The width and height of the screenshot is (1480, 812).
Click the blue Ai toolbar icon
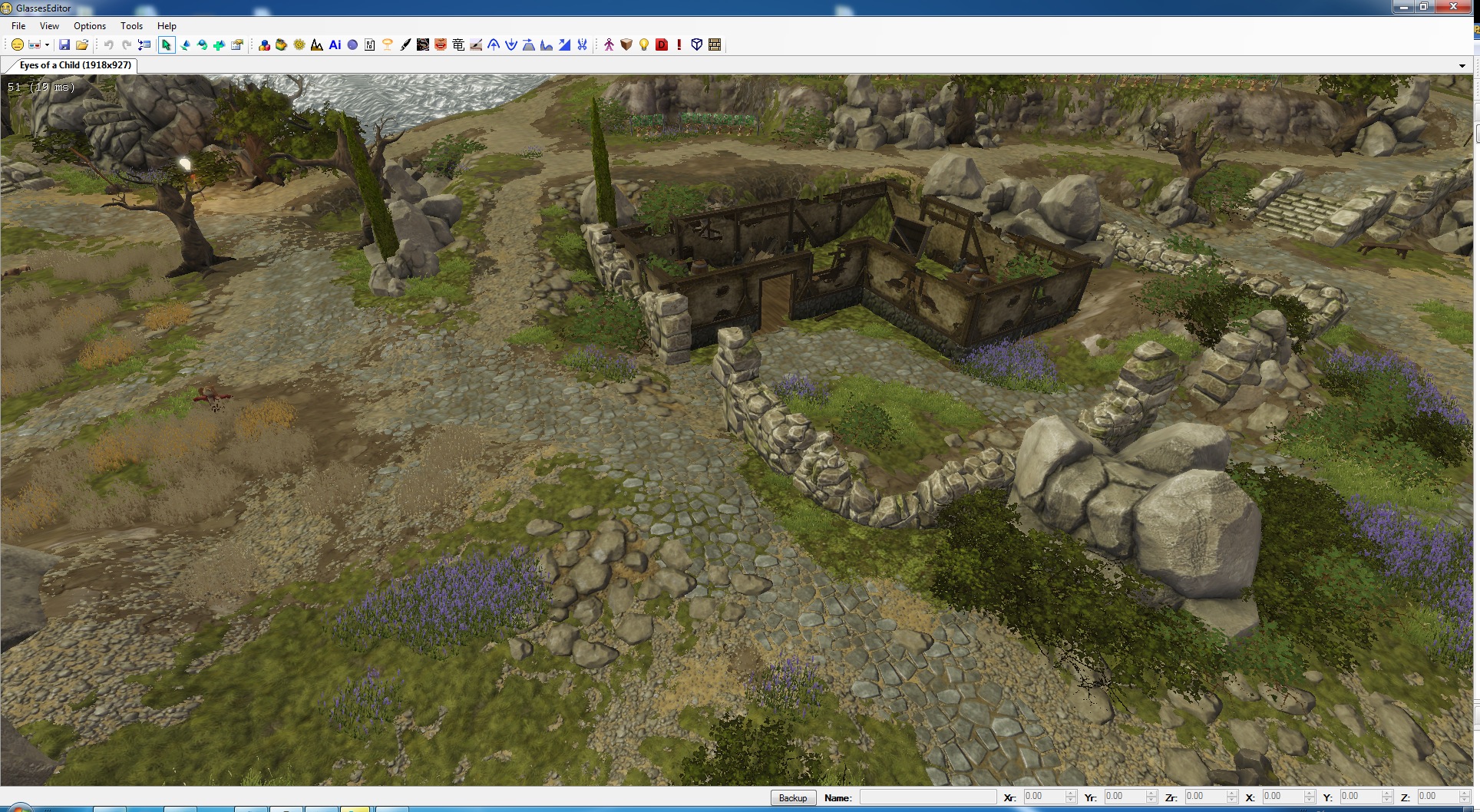point(335,45)
